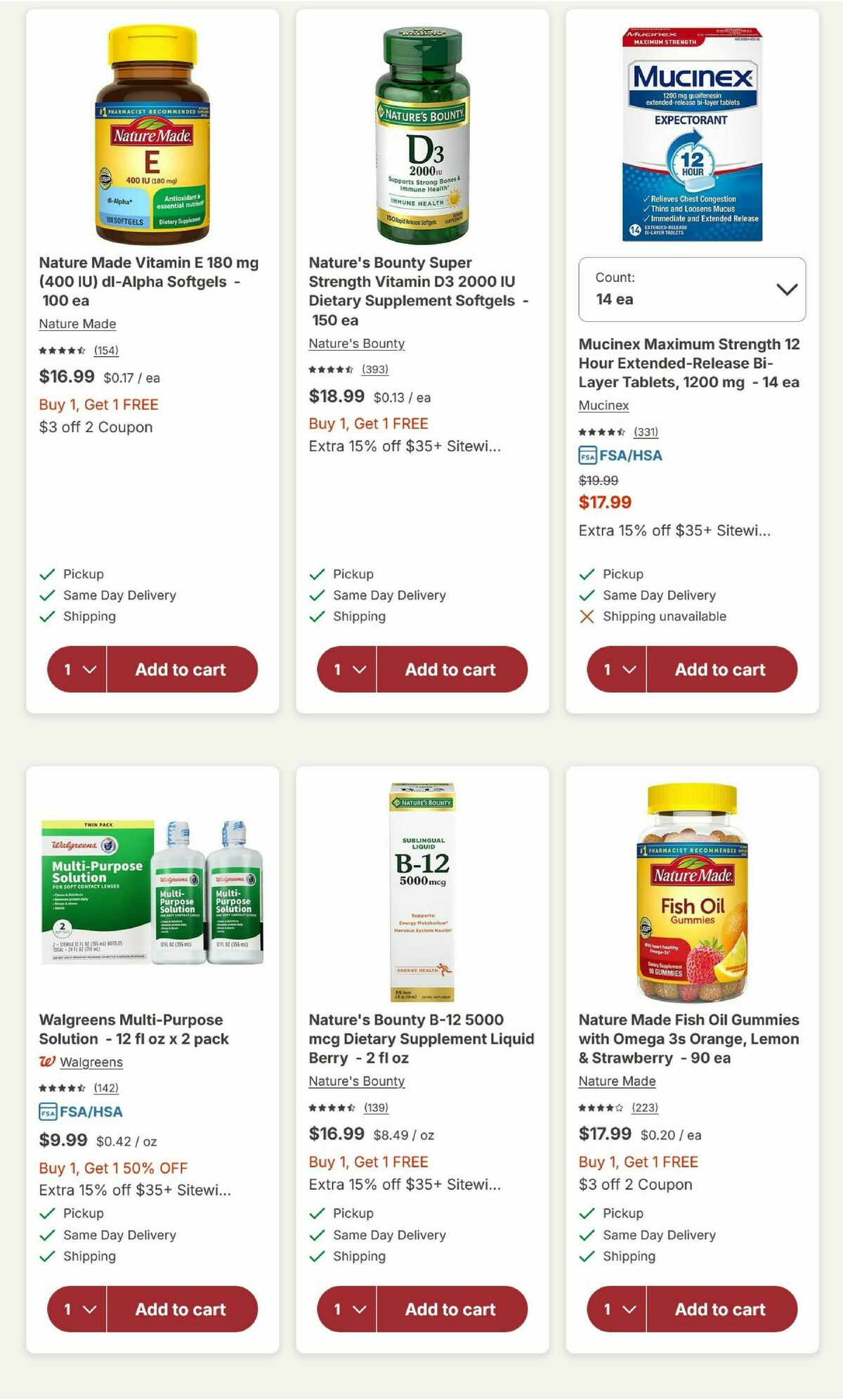Add the Walgreens Multi-Purpose Solution to cart
Screen dimensions: 843x1400
(183, 1309)
